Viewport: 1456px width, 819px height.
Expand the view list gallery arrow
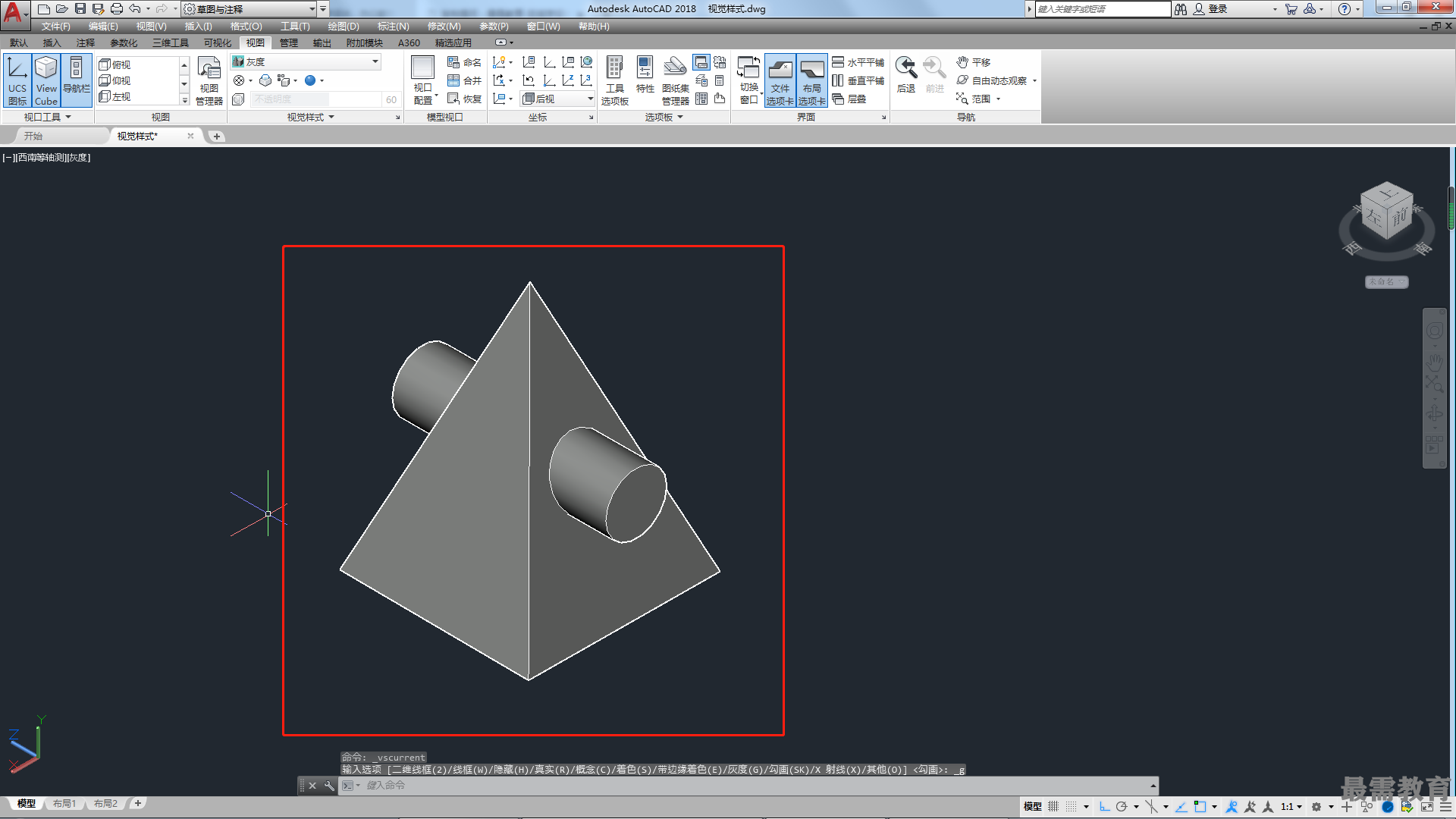[184, 99]
